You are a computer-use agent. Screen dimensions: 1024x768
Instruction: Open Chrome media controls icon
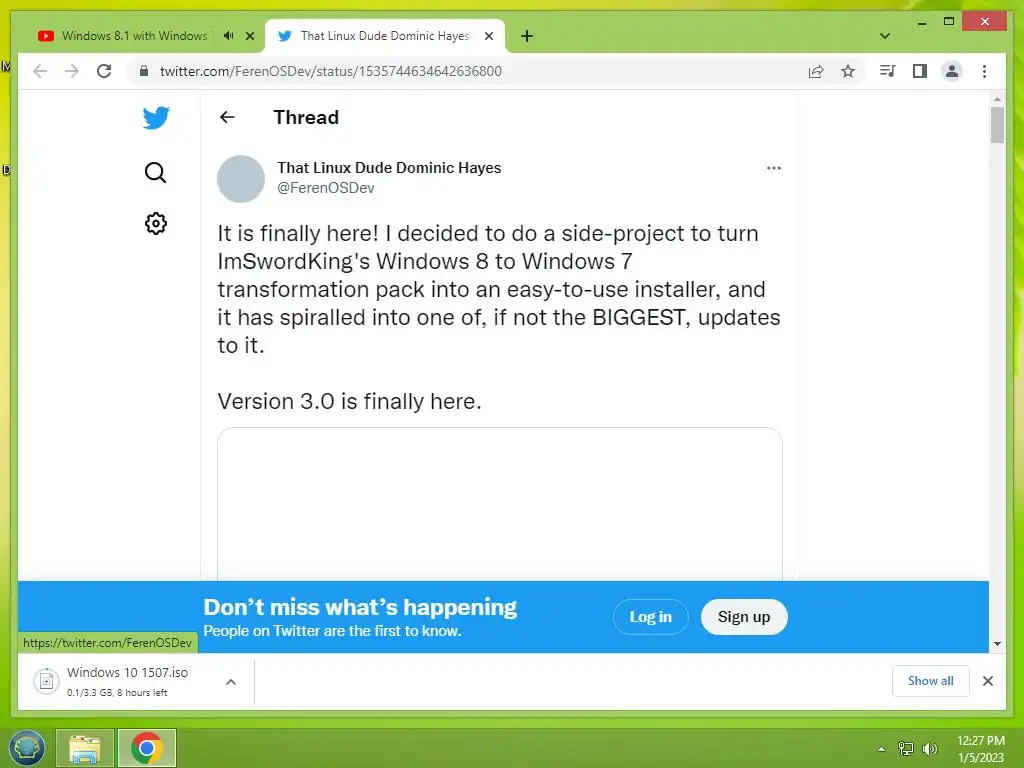coord(887,71)
